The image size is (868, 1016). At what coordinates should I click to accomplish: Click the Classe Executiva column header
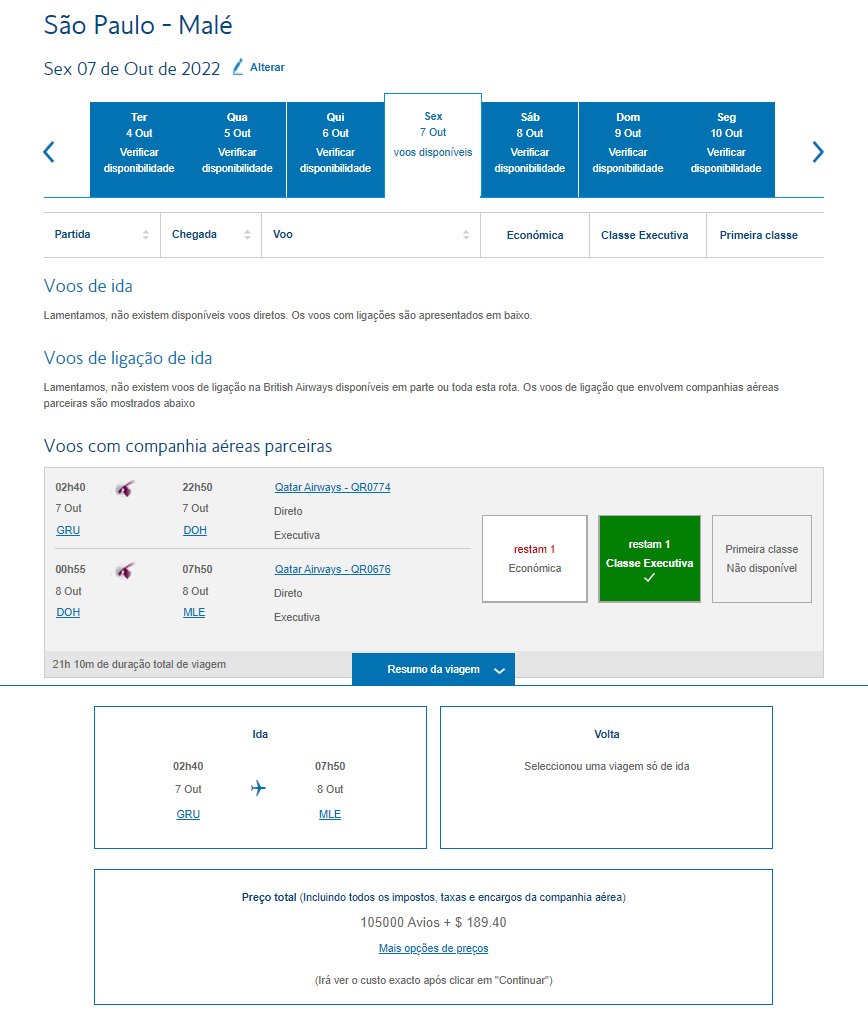pyautogui.click(x=645, y=235)
